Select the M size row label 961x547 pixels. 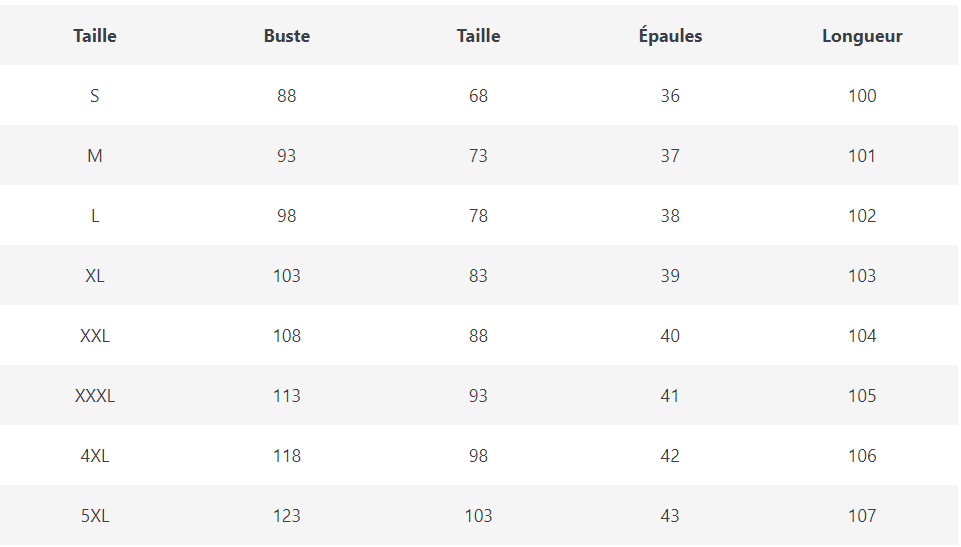click(x=95, y=156)
